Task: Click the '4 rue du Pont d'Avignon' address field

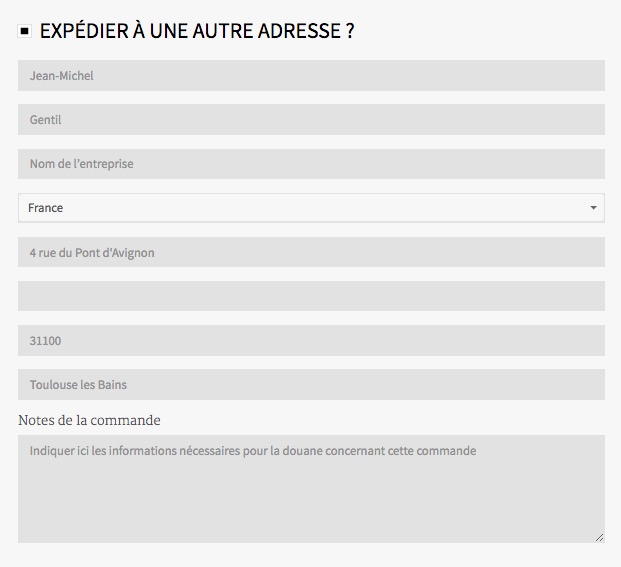Action: tap(311, 252)
